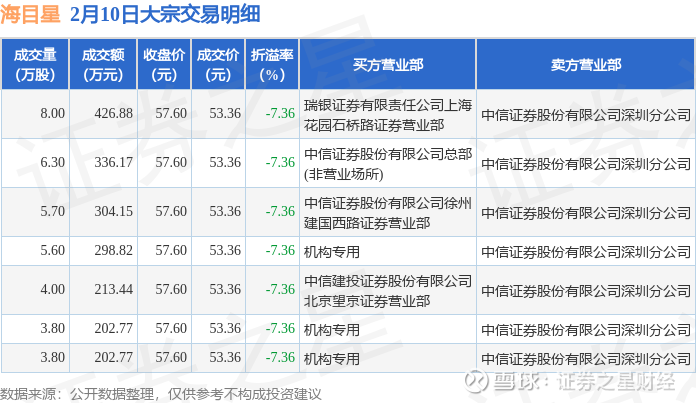Click the 数据来源 disclaimer footer text
696x403 pixels.
[161, 394]
